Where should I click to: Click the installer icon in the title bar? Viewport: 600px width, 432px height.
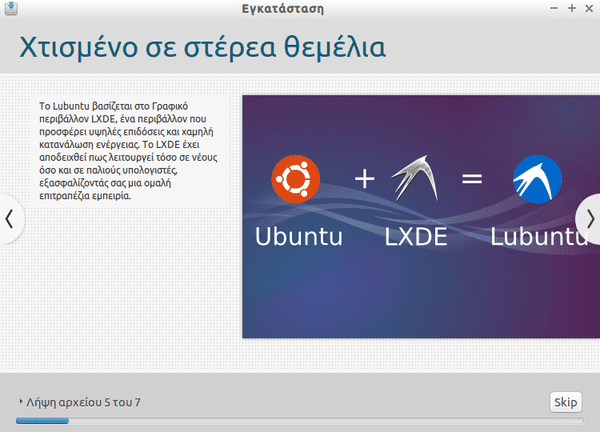point(11,8)
